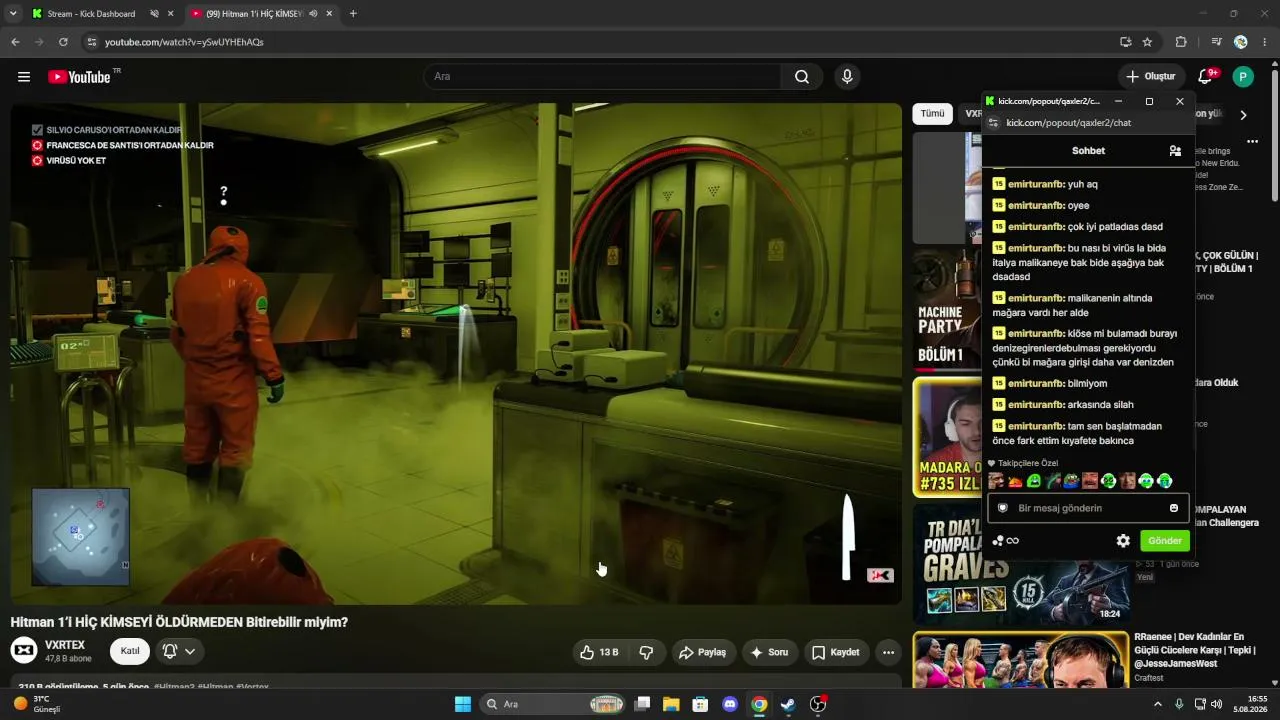
Task: Go to the YouTube home logo
Action: 79,77
